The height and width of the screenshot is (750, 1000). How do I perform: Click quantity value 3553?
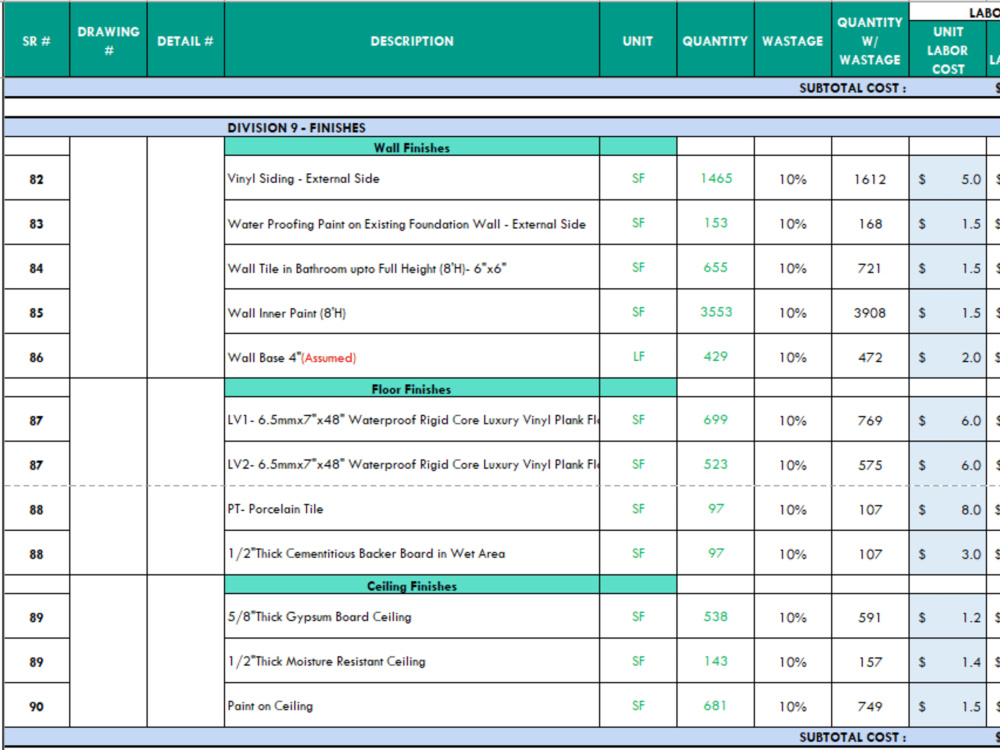716,312
